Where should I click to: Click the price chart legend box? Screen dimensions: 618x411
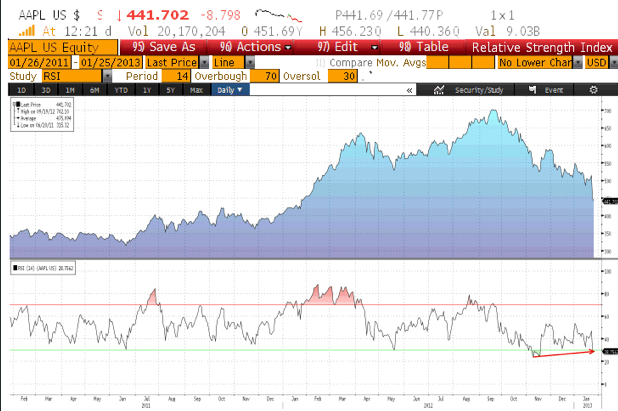pos(42,114)
